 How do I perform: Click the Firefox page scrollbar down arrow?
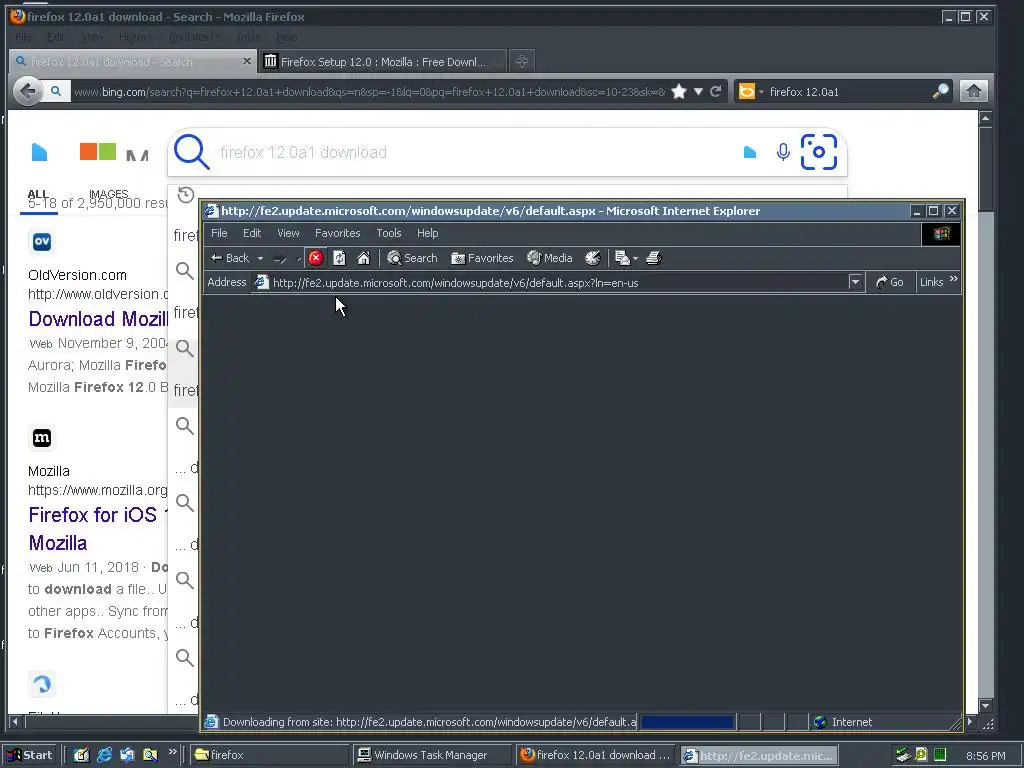click(985, 706)
